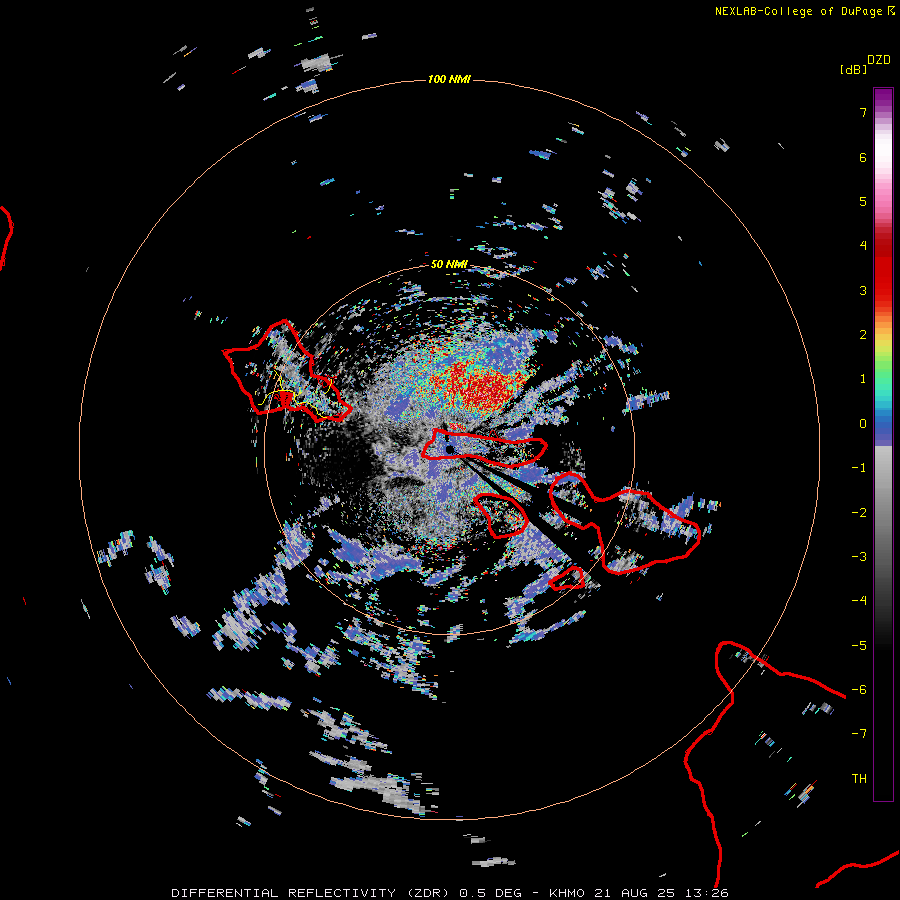
Task: Click the [dB] units label
Action: click(x=853, y=70)
